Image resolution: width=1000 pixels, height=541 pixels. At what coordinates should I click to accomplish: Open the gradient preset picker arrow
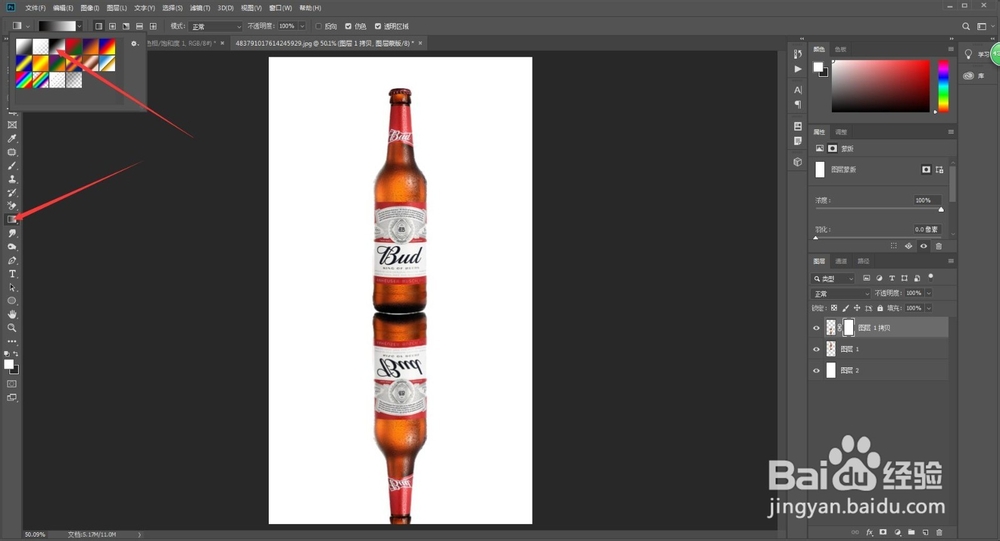pyautogui.click(x=79, y=26)
